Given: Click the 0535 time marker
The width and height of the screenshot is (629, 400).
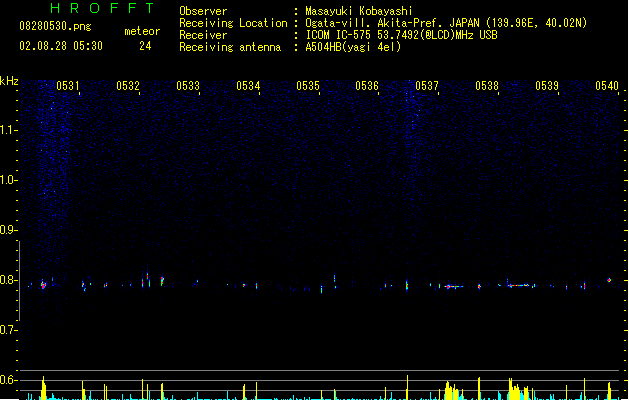Looking at the screenshot, I should click(308, 86).
